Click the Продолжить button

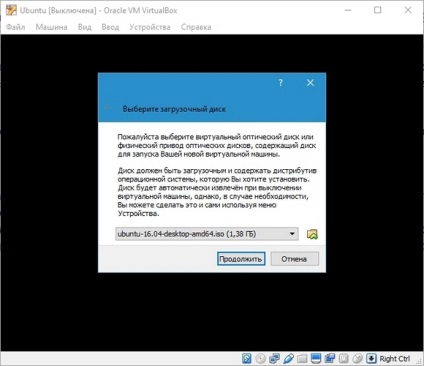(x=241, y=259)
